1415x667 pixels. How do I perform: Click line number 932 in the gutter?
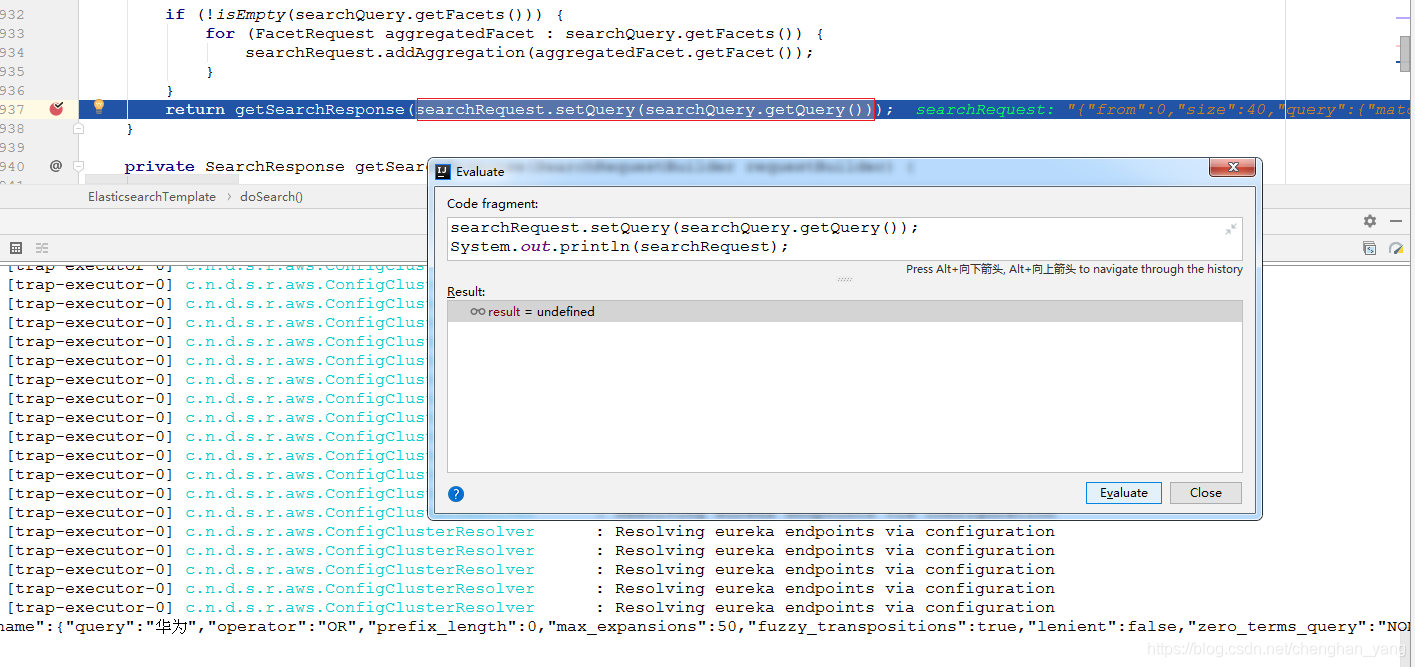13,14
